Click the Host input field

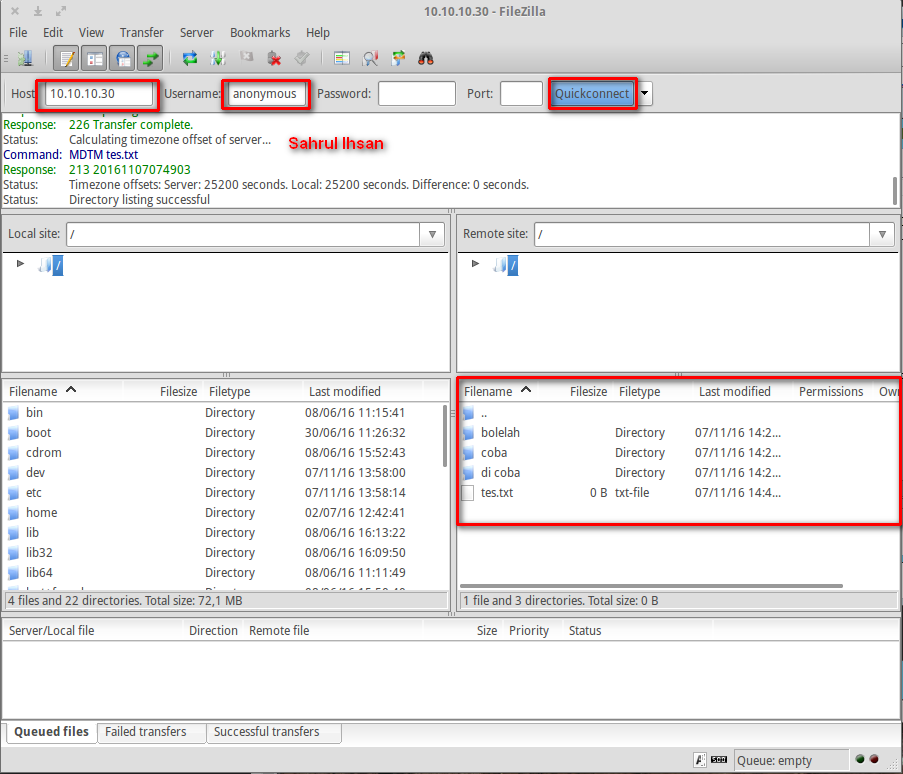pyautogui.click(x=99, y=94)
